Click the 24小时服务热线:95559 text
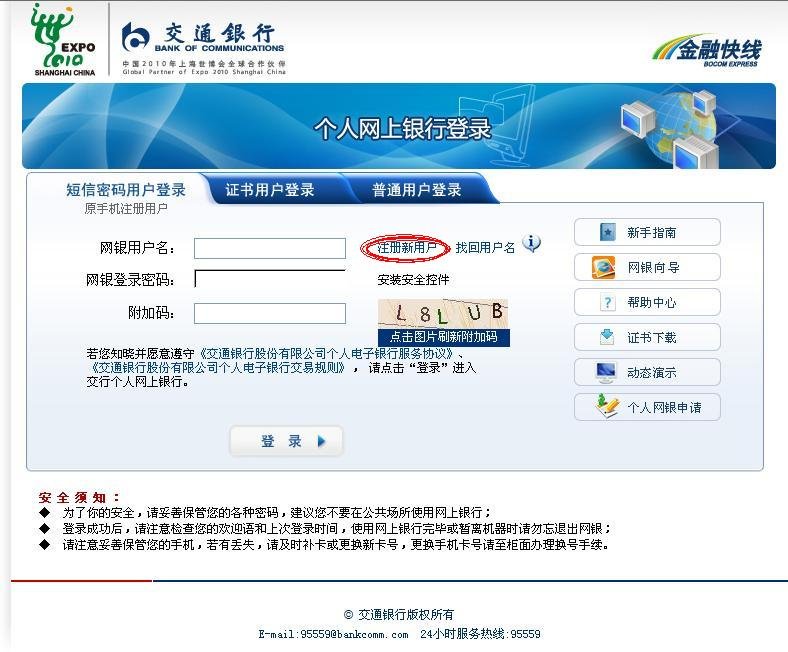Image resolution: width=788 pixels, height=652 pixels. (480, 634)
